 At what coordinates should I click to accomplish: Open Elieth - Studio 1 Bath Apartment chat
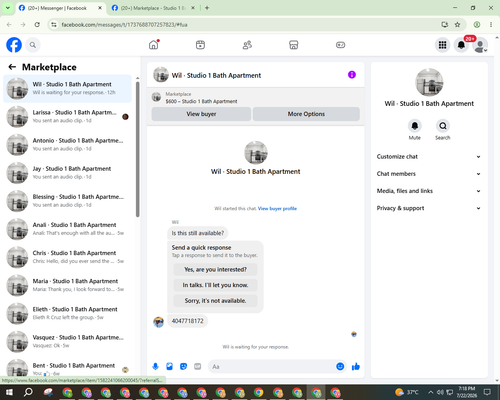(68, 313)
